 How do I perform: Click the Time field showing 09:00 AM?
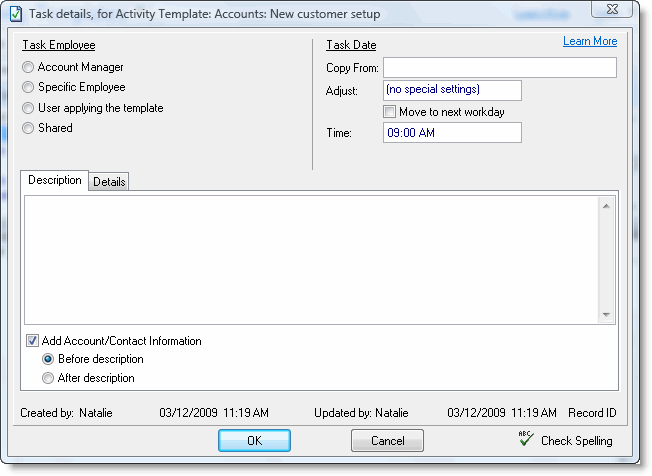[x=451, y=132]
